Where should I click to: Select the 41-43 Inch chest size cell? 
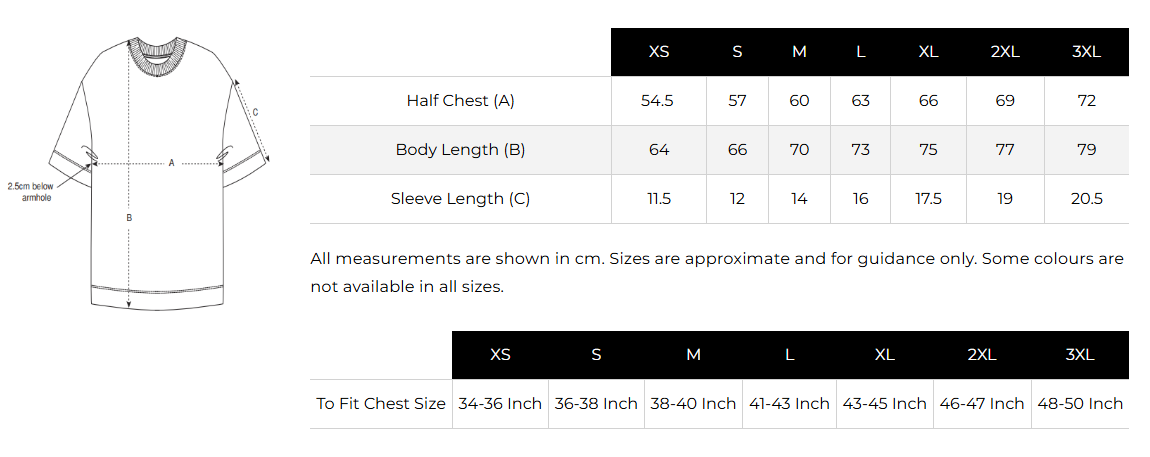pos(789,404)
